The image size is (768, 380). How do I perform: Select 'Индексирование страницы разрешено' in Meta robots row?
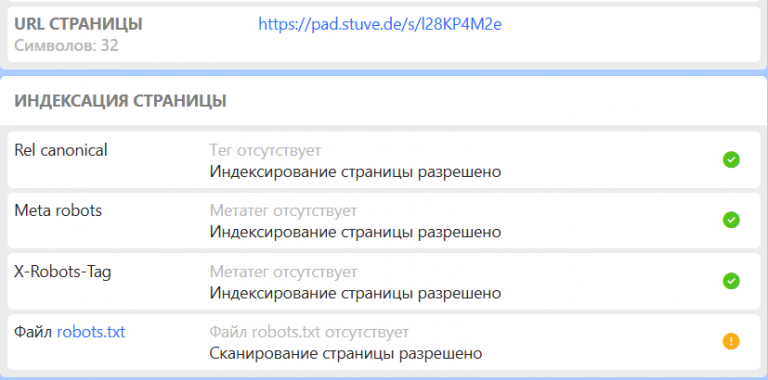pyautogui.click(x=356, y=232)
